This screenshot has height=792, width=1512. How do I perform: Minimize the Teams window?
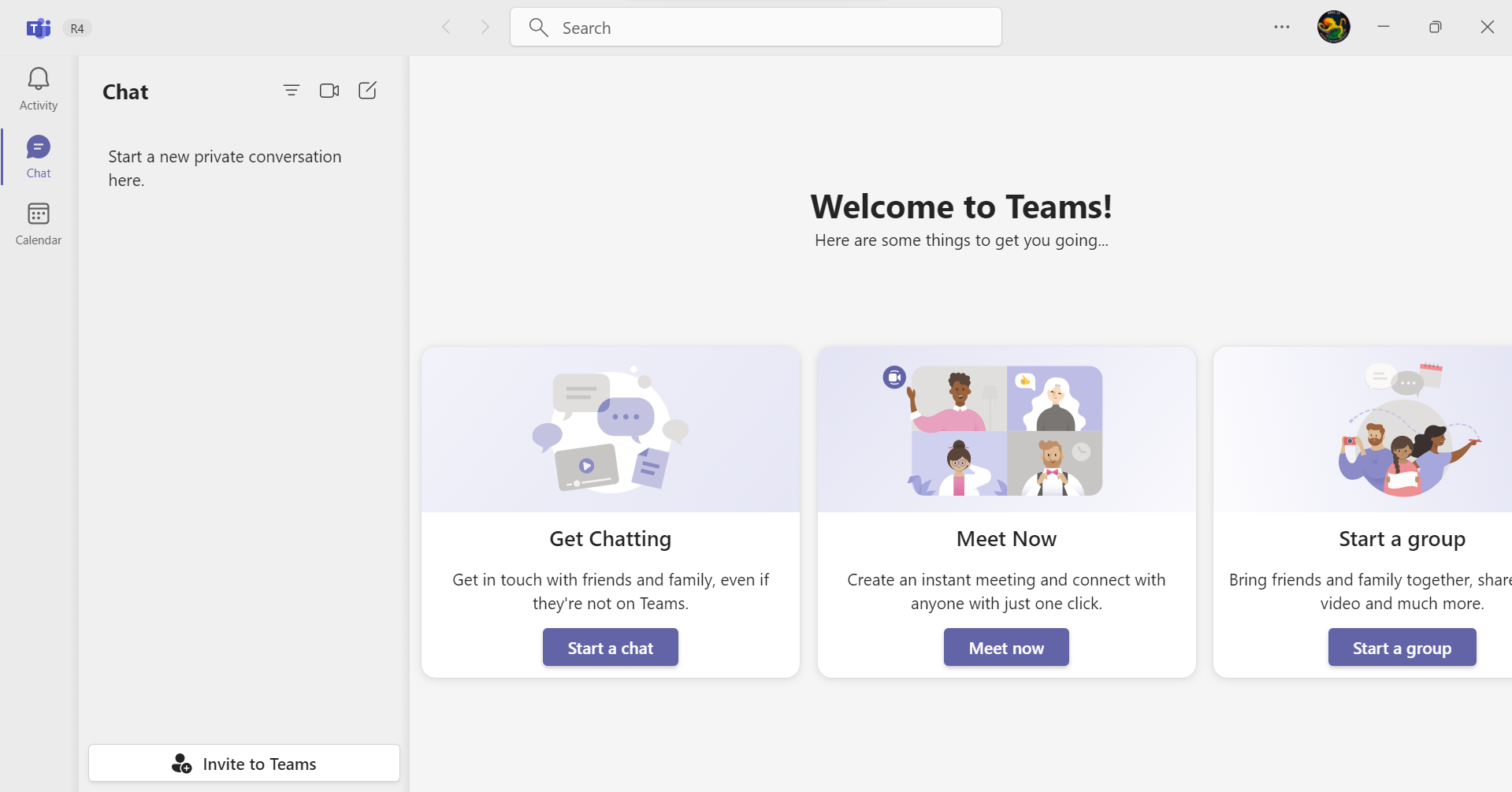[1384, 27]
